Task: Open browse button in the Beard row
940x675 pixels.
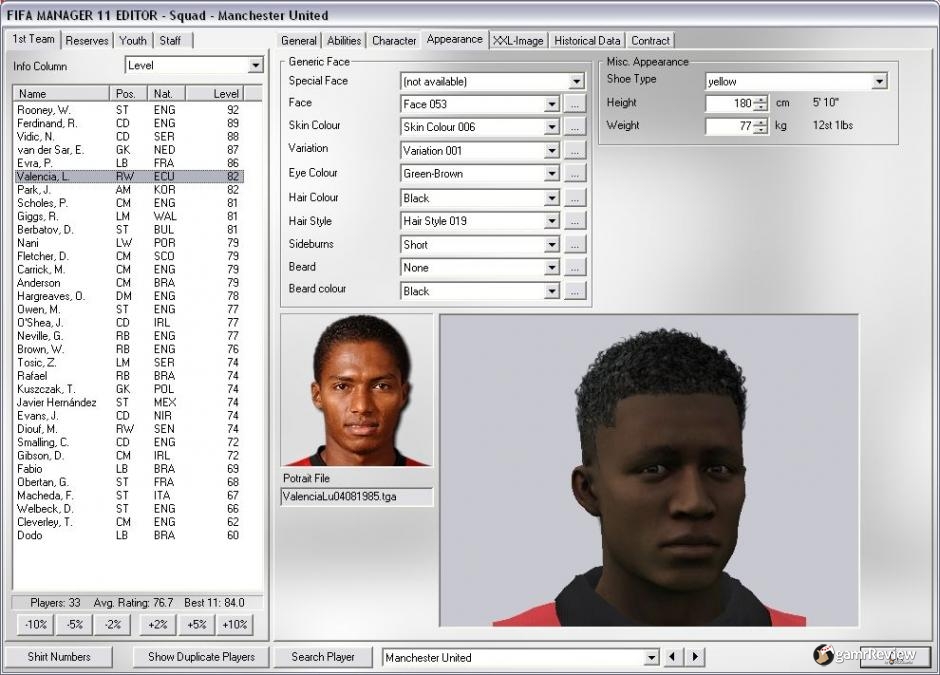Action: (x=574, y=268)
